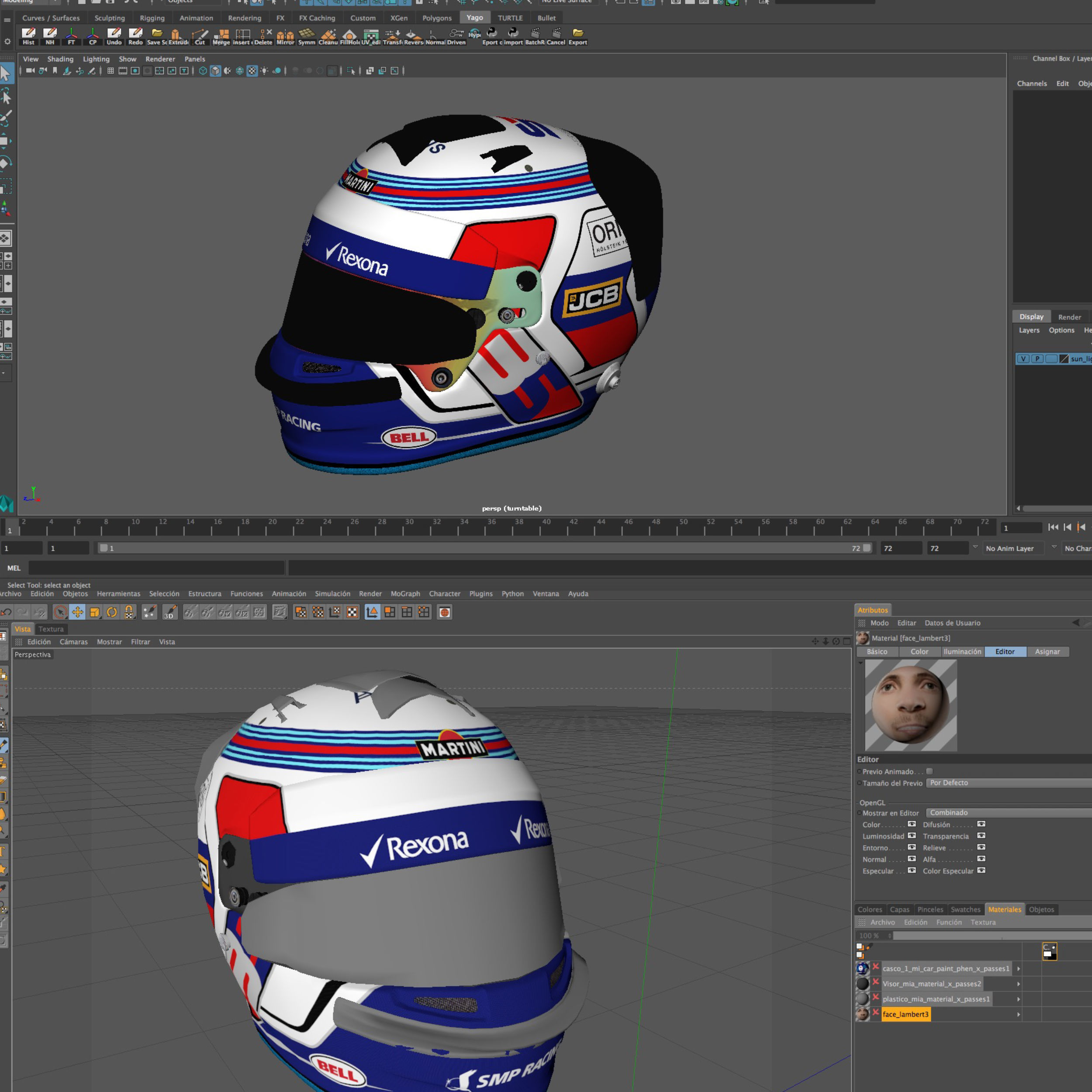Click the material preview size slider bar

point(992,936)
